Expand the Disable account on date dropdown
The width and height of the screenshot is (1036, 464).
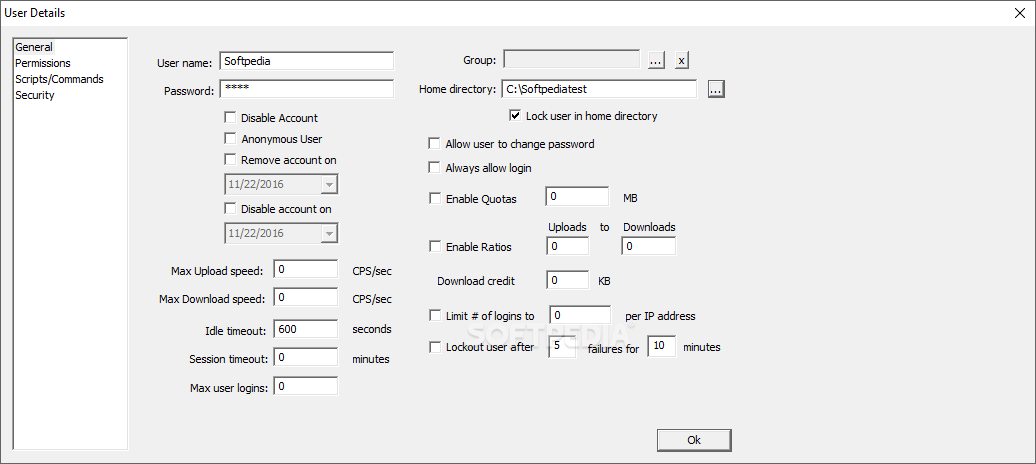click(329, 233)
